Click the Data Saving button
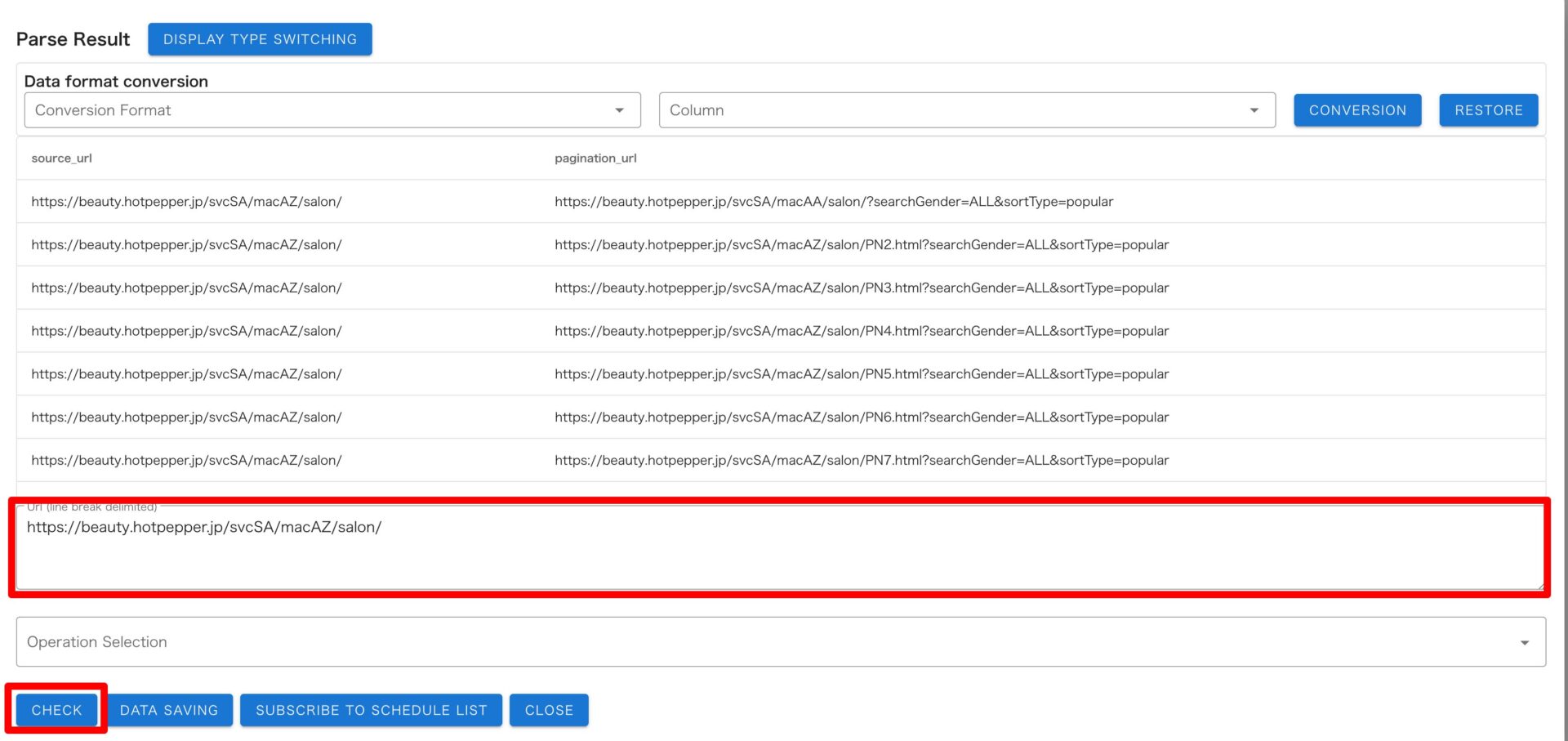The width and height of the screenshot is (1568, 741). click(x=169, y=710)
